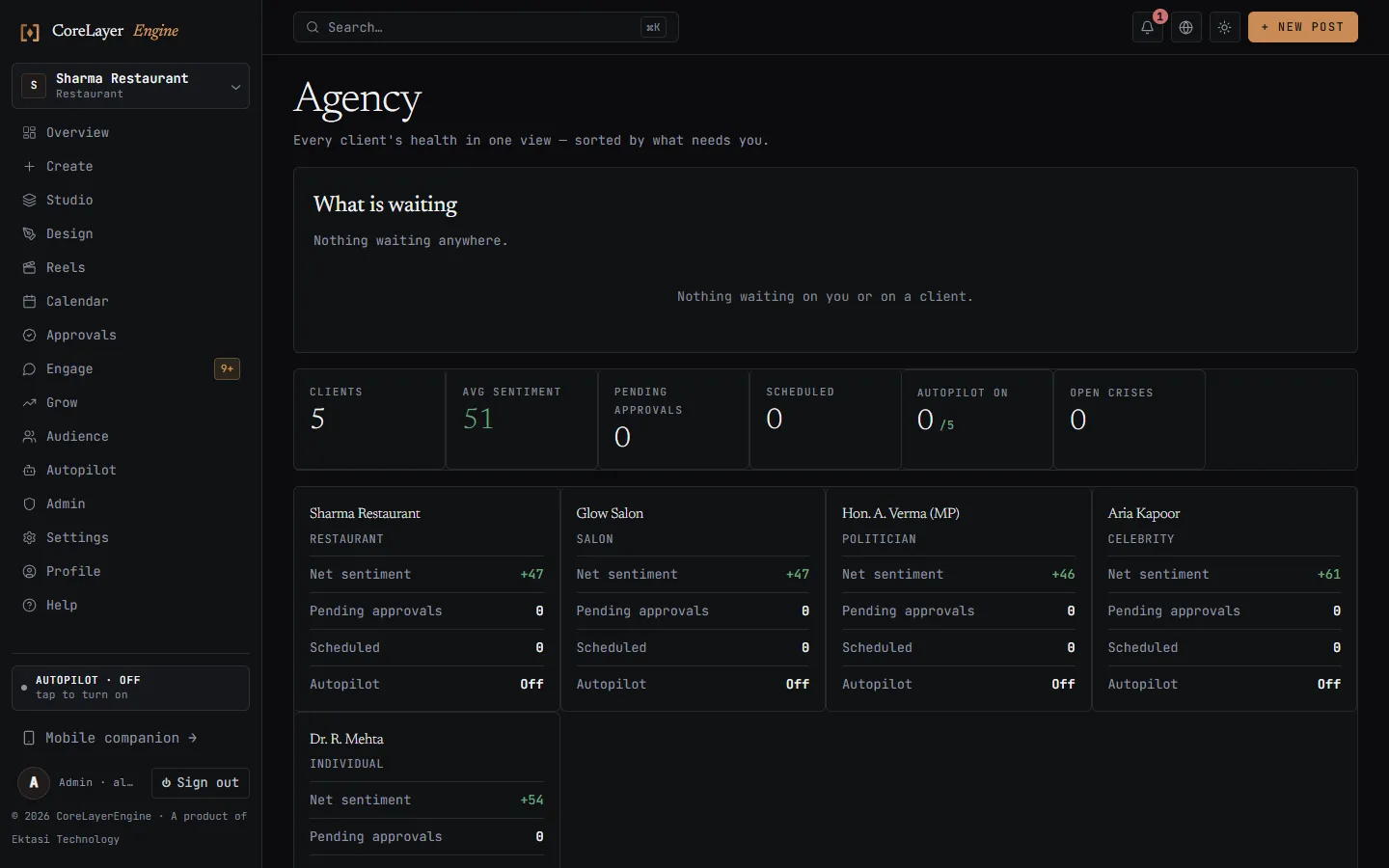Screen dimensions: 1389x868
Task: Click the ⌘K shortcut hint in search
Action: click(x=653, y=27)
